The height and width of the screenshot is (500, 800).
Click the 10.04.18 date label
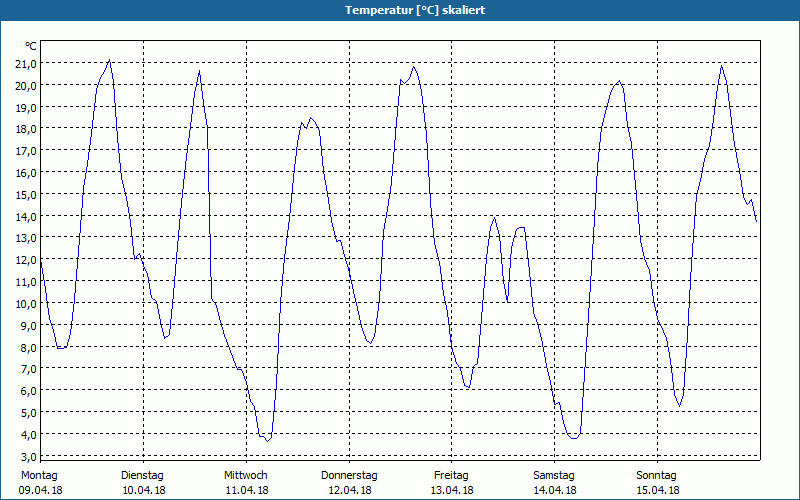coord(144,491)
